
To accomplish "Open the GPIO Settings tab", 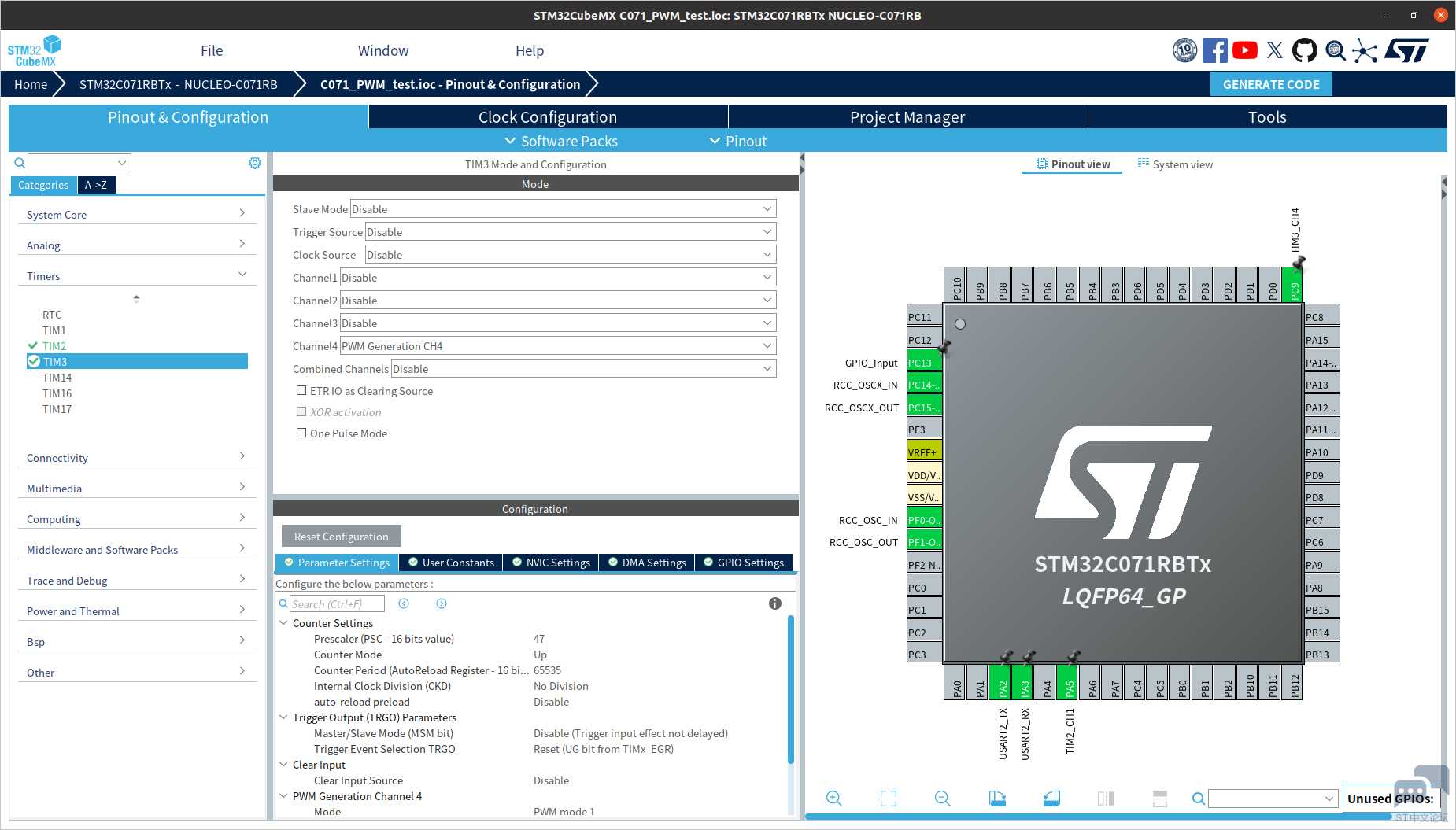I will point(744,562).
